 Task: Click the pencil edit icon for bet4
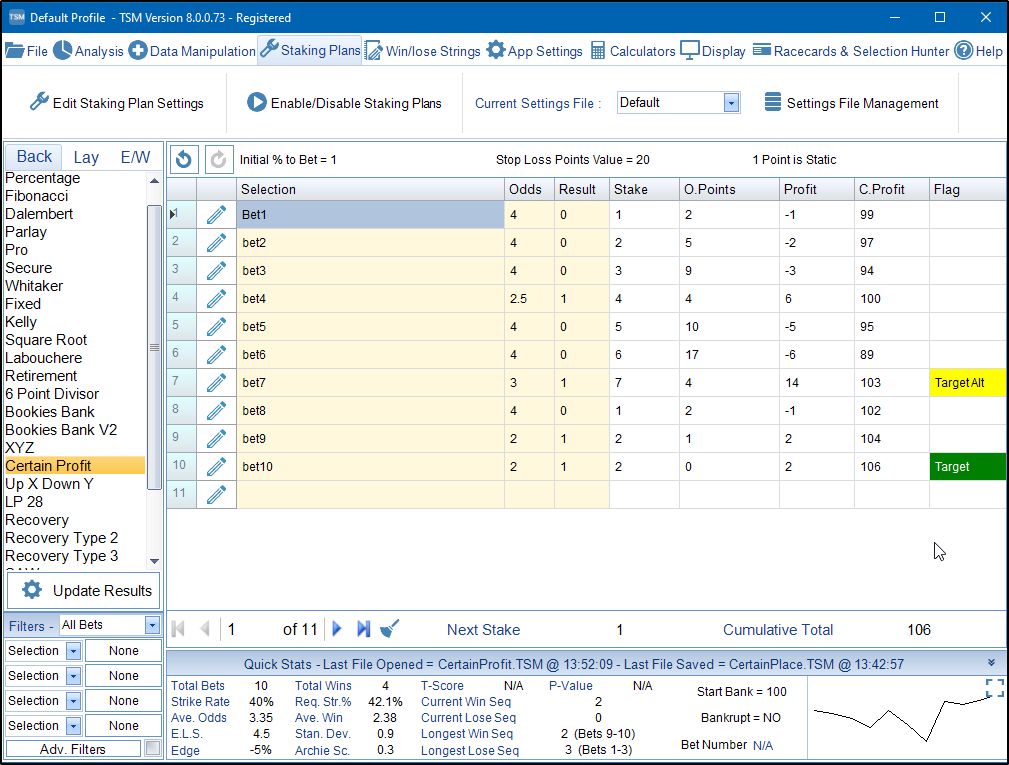pyautogui.click(x=216, y=298)
